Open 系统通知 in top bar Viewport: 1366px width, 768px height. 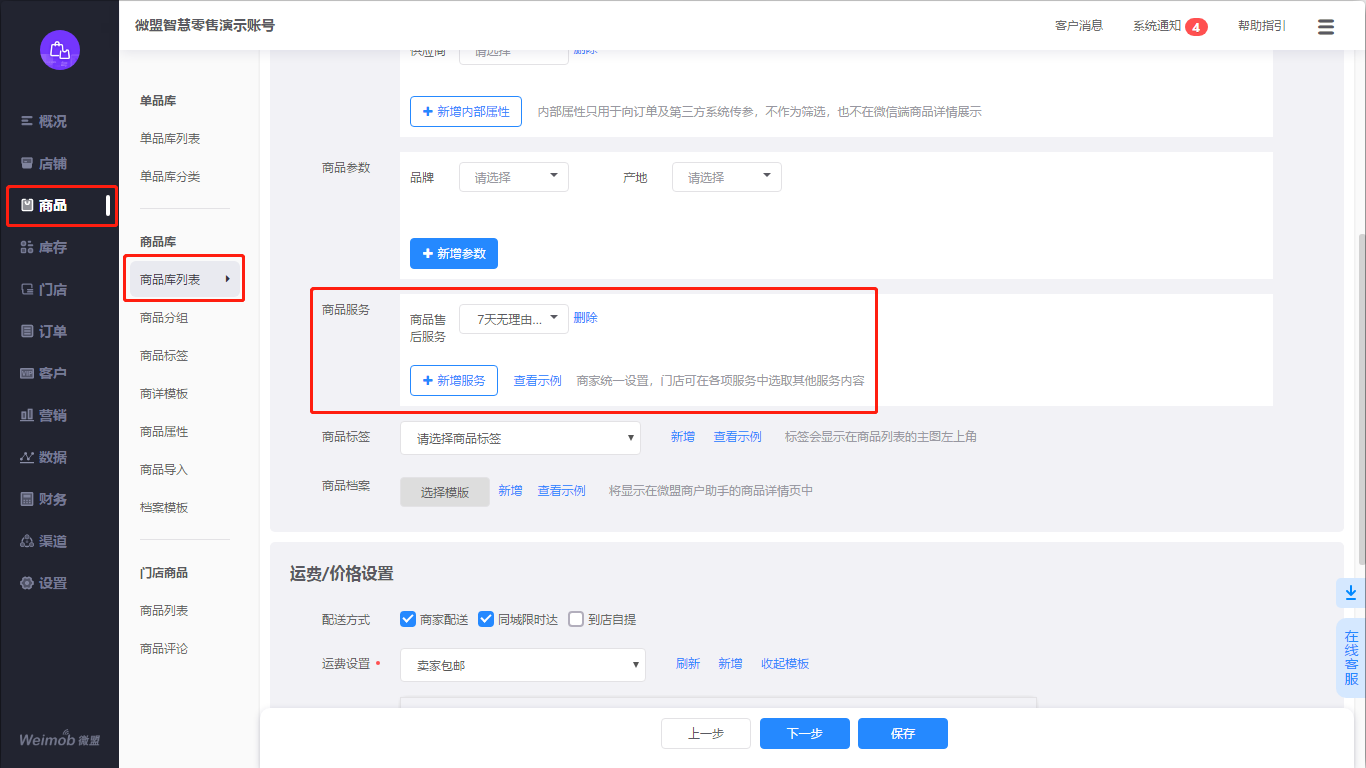click(x=1157, y=26)
